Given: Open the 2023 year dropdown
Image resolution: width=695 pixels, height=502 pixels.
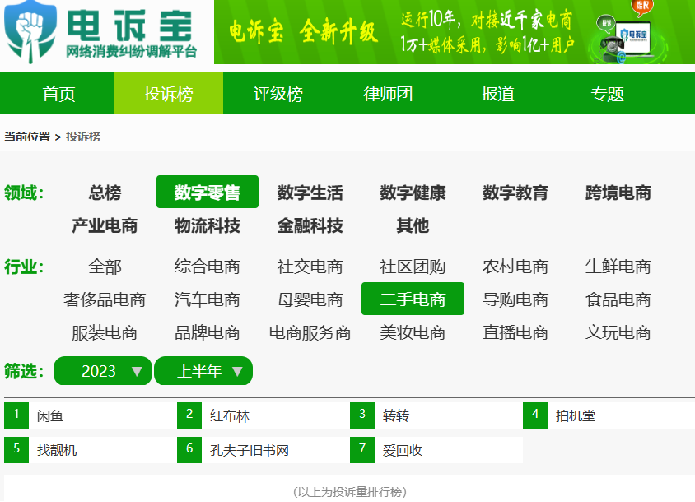Looking at the screenshot, I should [103, 371].
